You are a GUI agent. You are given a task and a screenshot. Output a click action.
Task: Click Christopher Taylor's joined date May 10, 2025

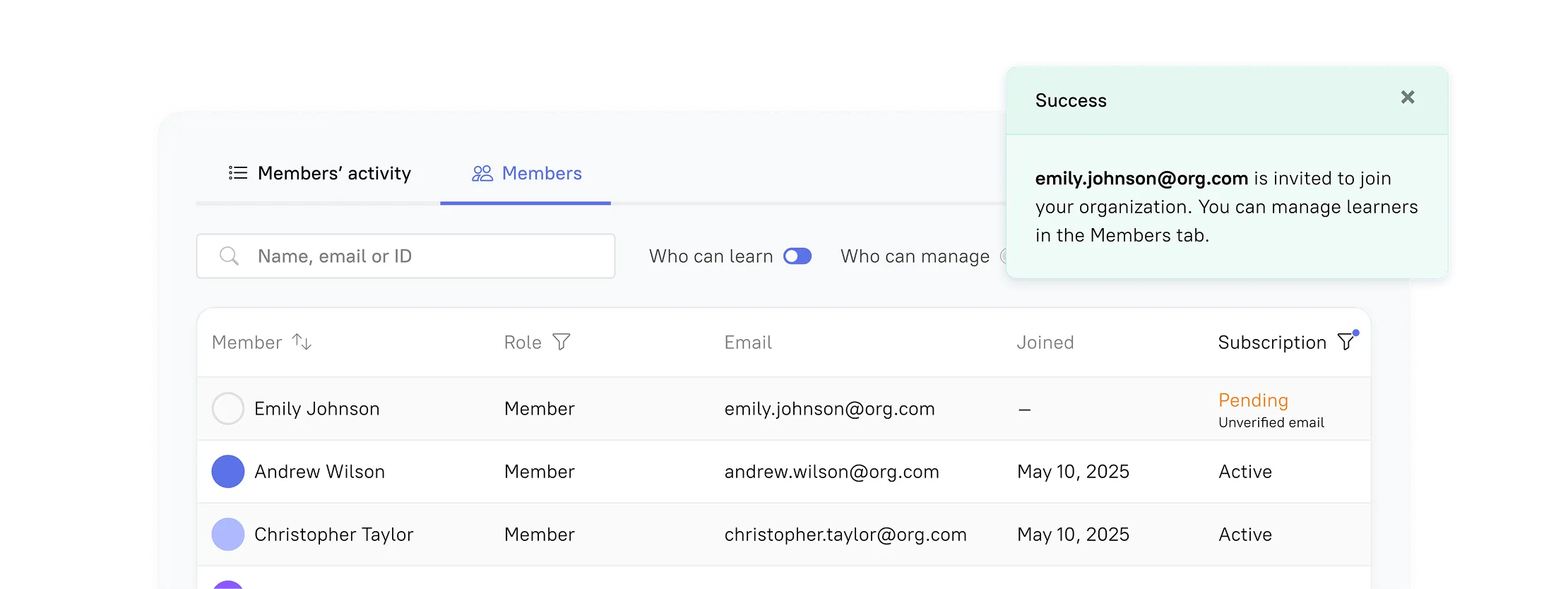(x=1074, y=535)
